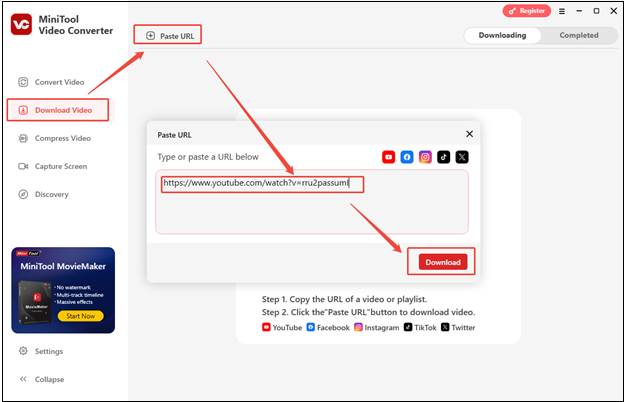Open Settings in the sidebar

[41, 351]
